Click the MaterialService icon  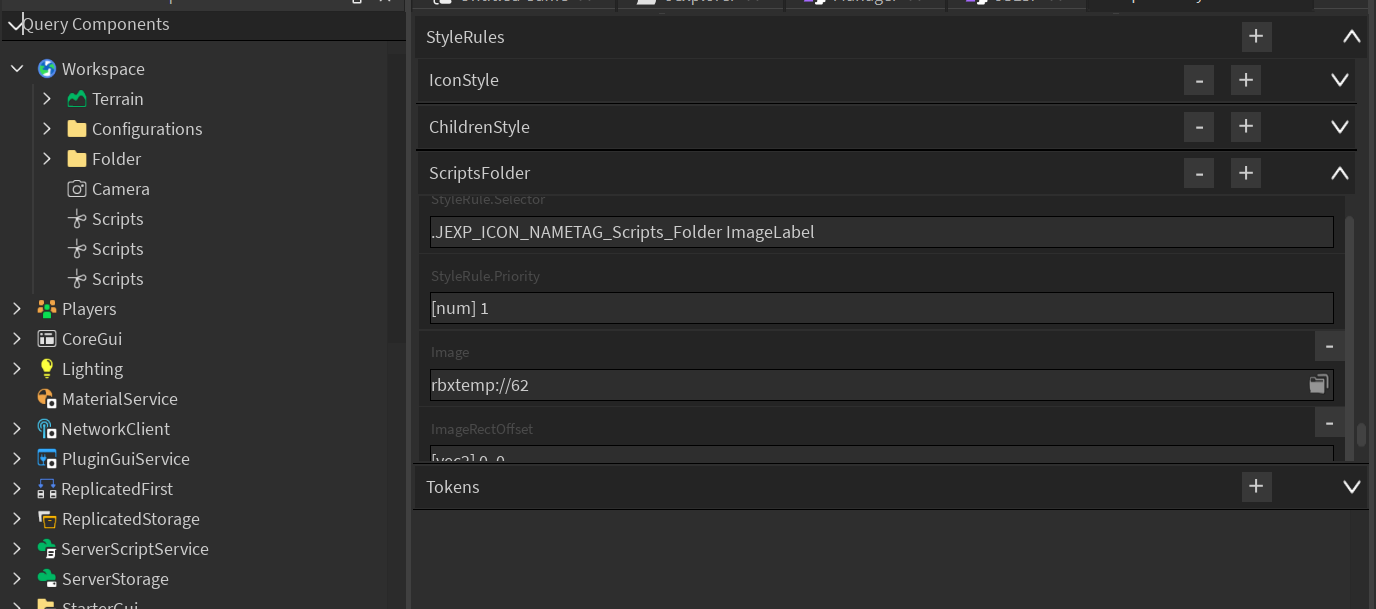click(47, 399)
